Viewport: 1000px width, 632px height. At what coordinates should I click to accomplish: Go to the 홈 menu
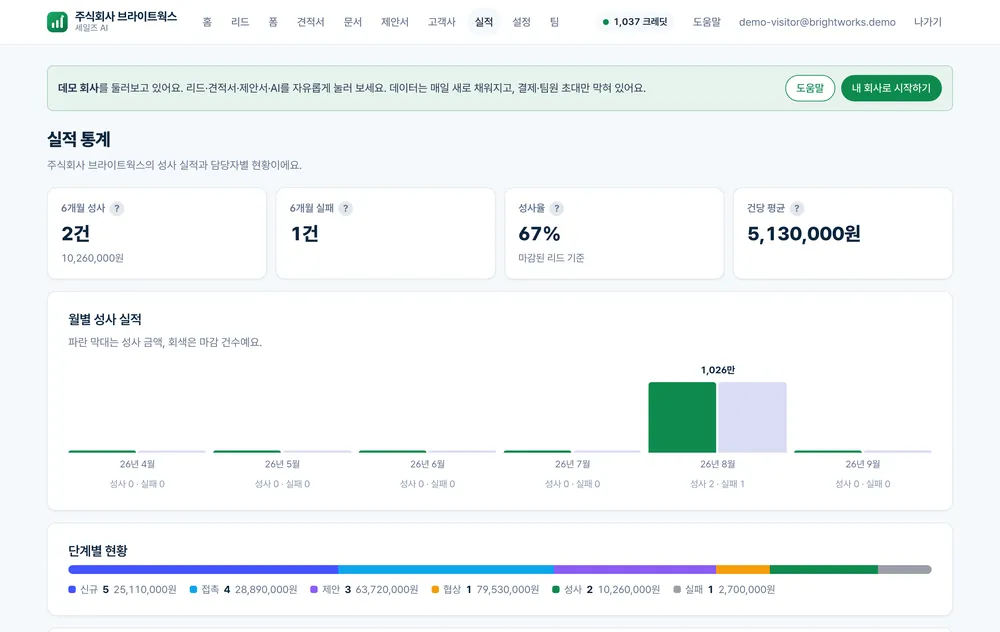[207, 22]
